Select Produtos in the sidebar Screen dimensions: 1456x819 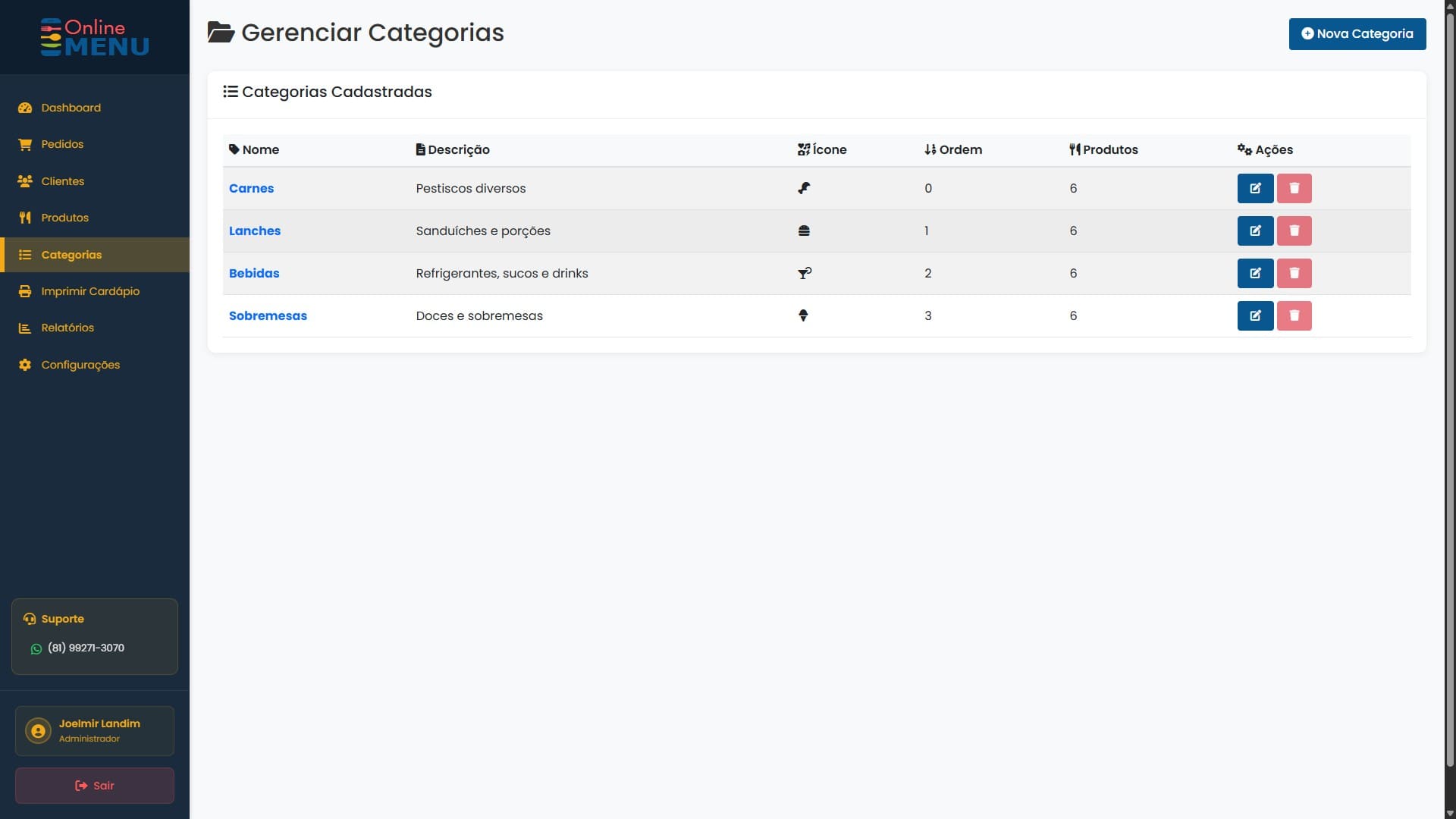pos(64,218)
